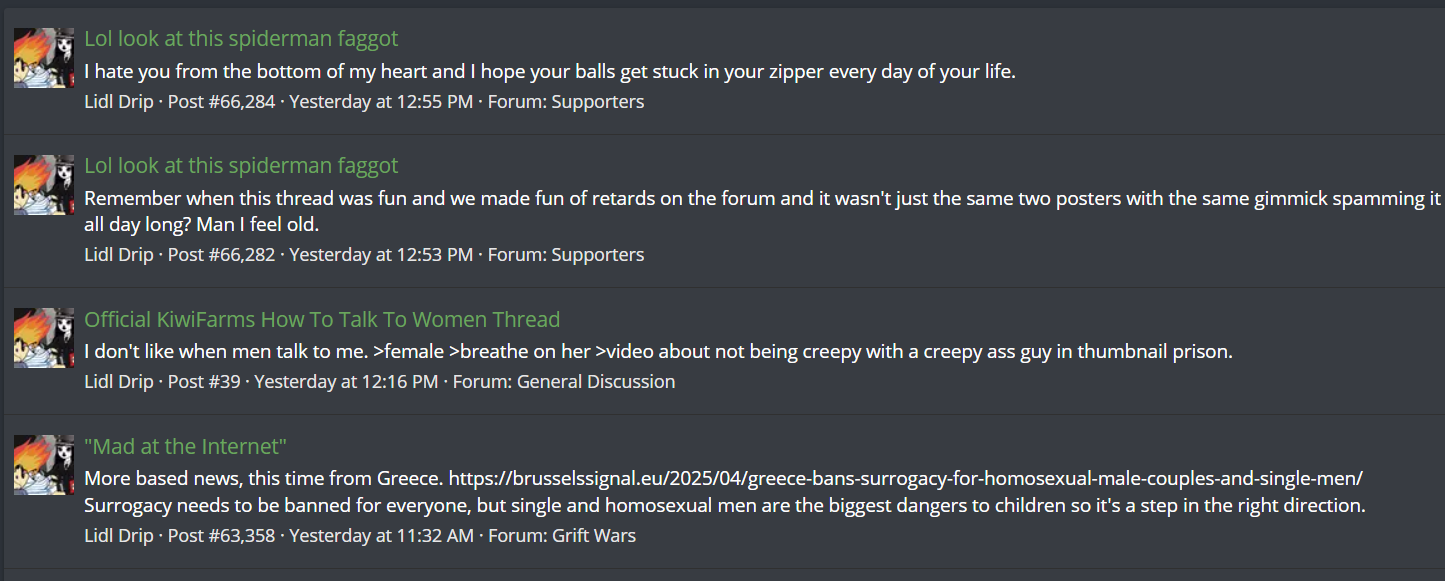The height and width of the screenshot is (581, 1445).
Task: Go to the General Discussion forum link
Action: coord(564,382)
